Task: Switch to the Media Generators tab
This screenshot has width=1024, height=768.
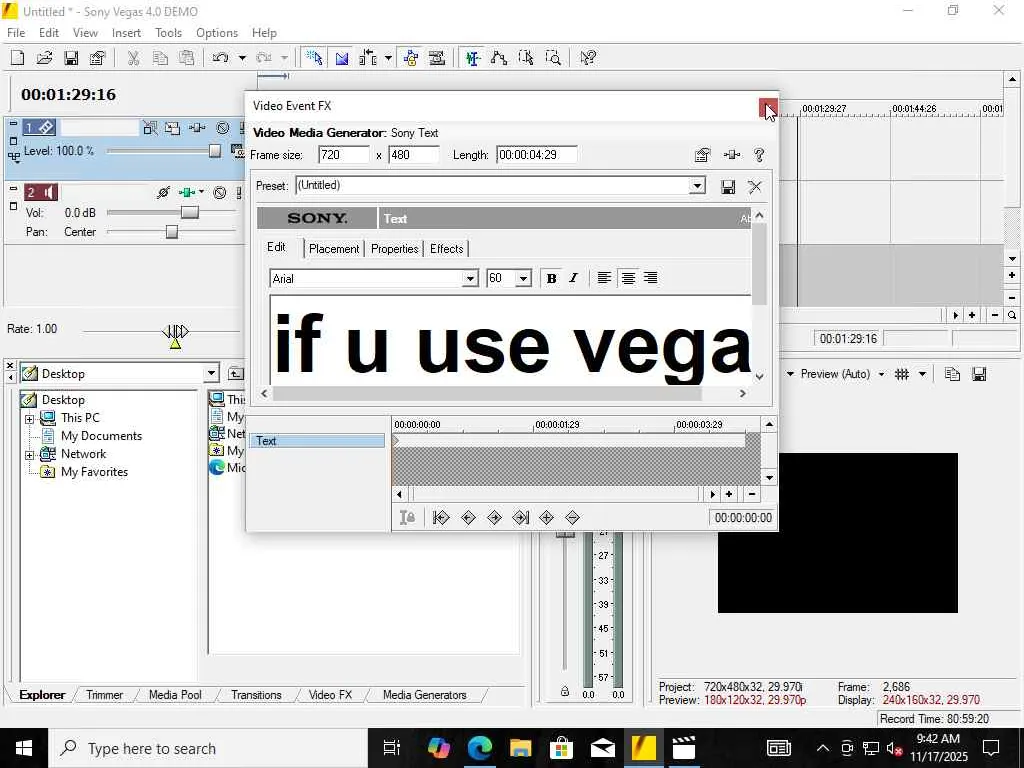Action: [424, 695]
